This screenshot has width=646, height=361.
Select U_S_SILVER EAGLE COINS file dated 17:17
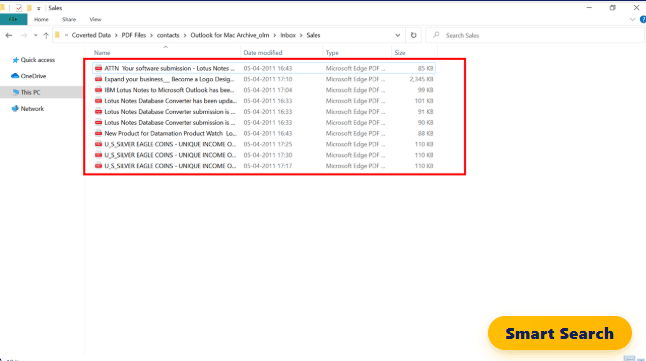pos(264,166)
